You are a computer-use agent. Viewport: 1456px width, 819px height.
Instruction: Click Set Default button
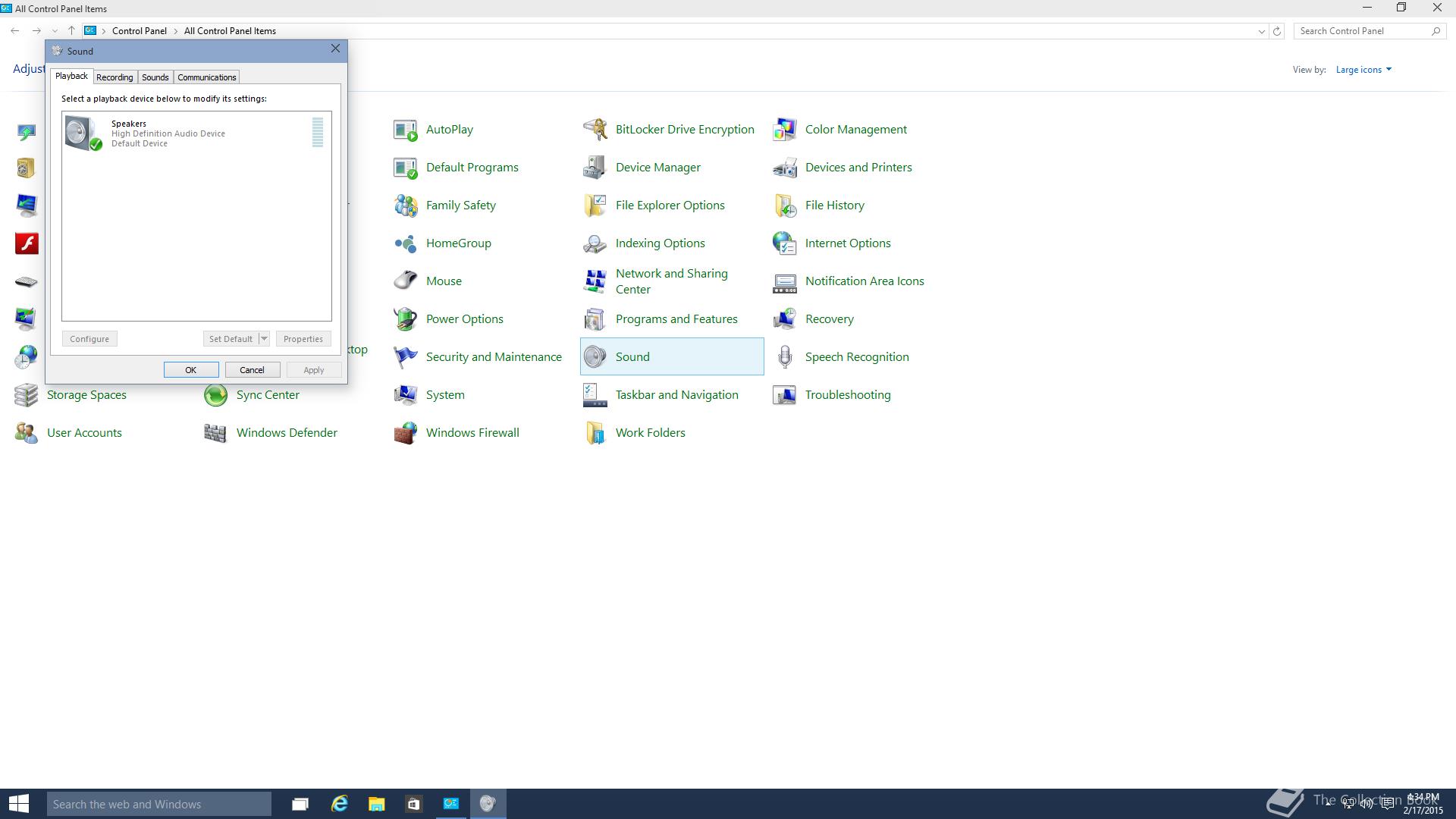(x=231, y=339)
